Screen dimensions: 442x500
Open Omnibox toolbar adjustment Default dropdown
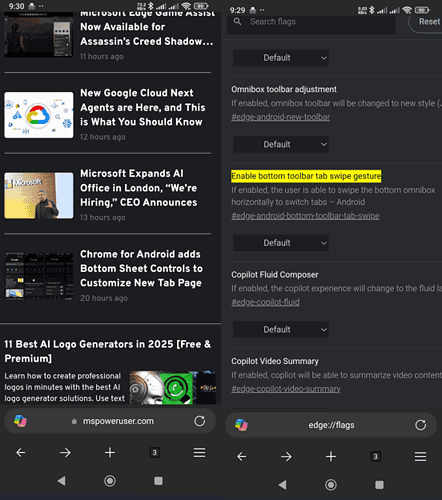coord(281,144)
